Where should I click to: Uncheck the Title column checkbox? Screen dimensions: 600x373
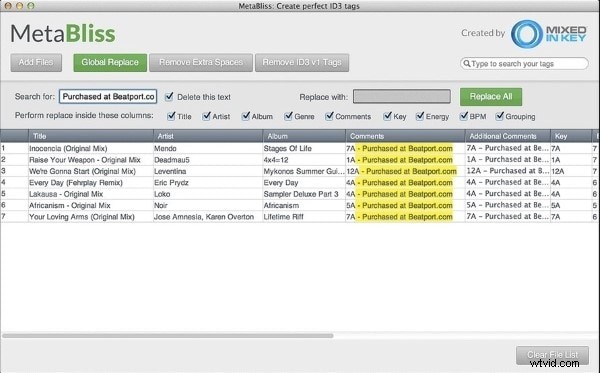coord(171,116)
